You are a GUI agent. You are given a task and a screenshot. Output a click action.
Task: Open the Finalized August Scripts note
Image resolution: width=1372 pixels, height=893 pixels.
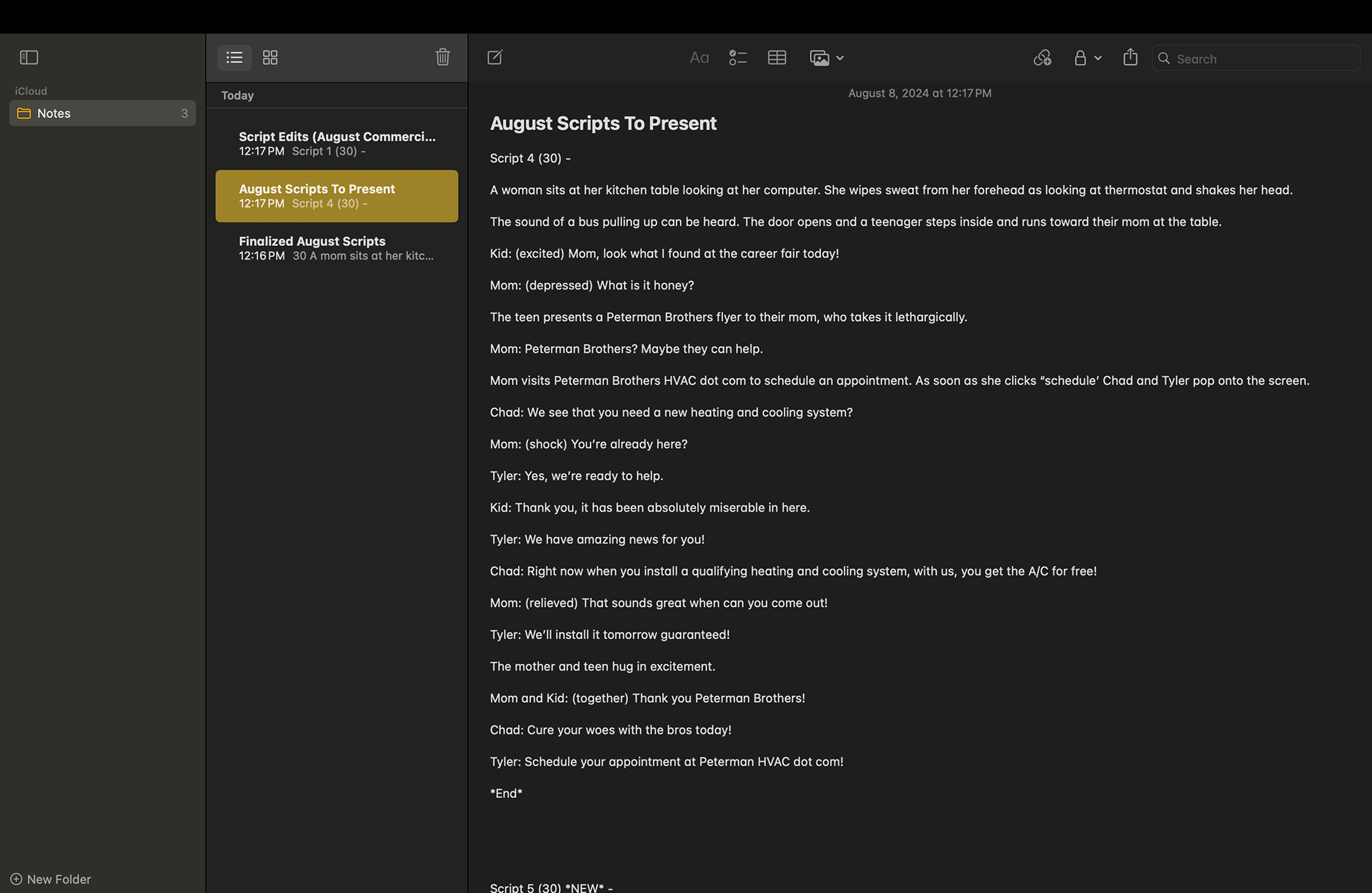[337, 248]
